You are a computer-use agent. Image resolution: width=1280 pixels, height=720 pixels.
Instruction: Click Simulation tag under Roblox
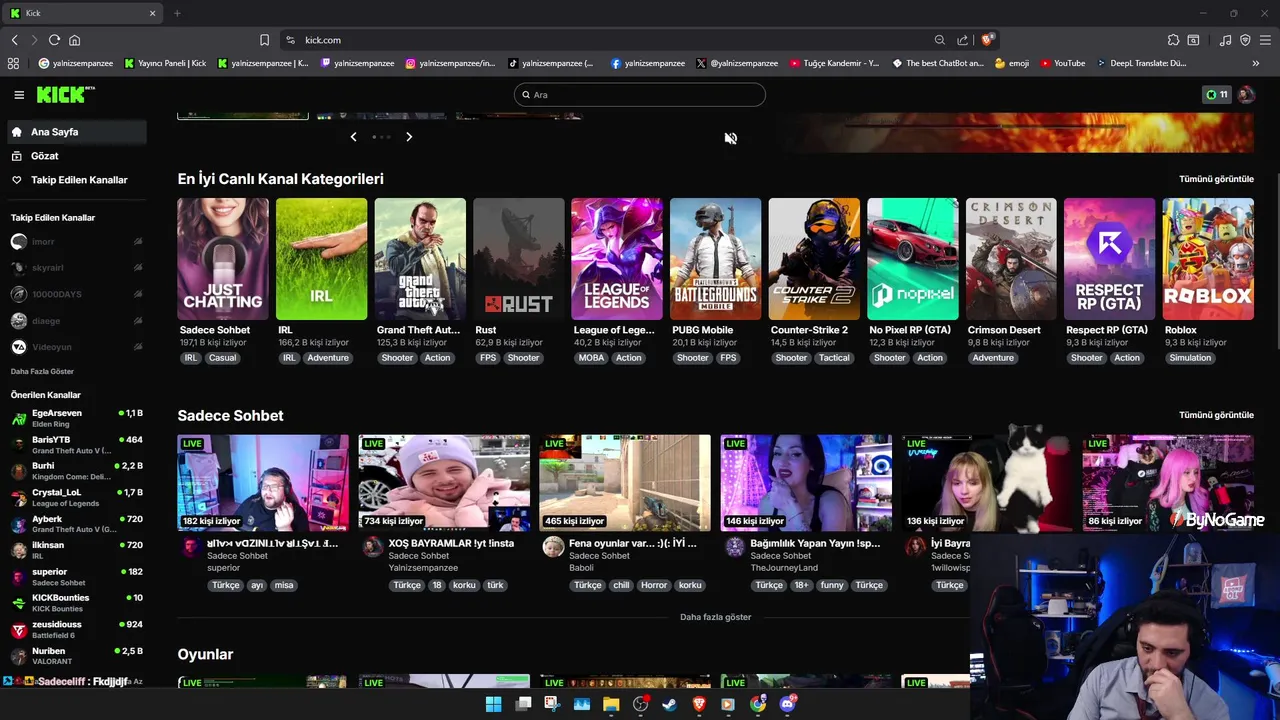click(x=1190, y=358)
